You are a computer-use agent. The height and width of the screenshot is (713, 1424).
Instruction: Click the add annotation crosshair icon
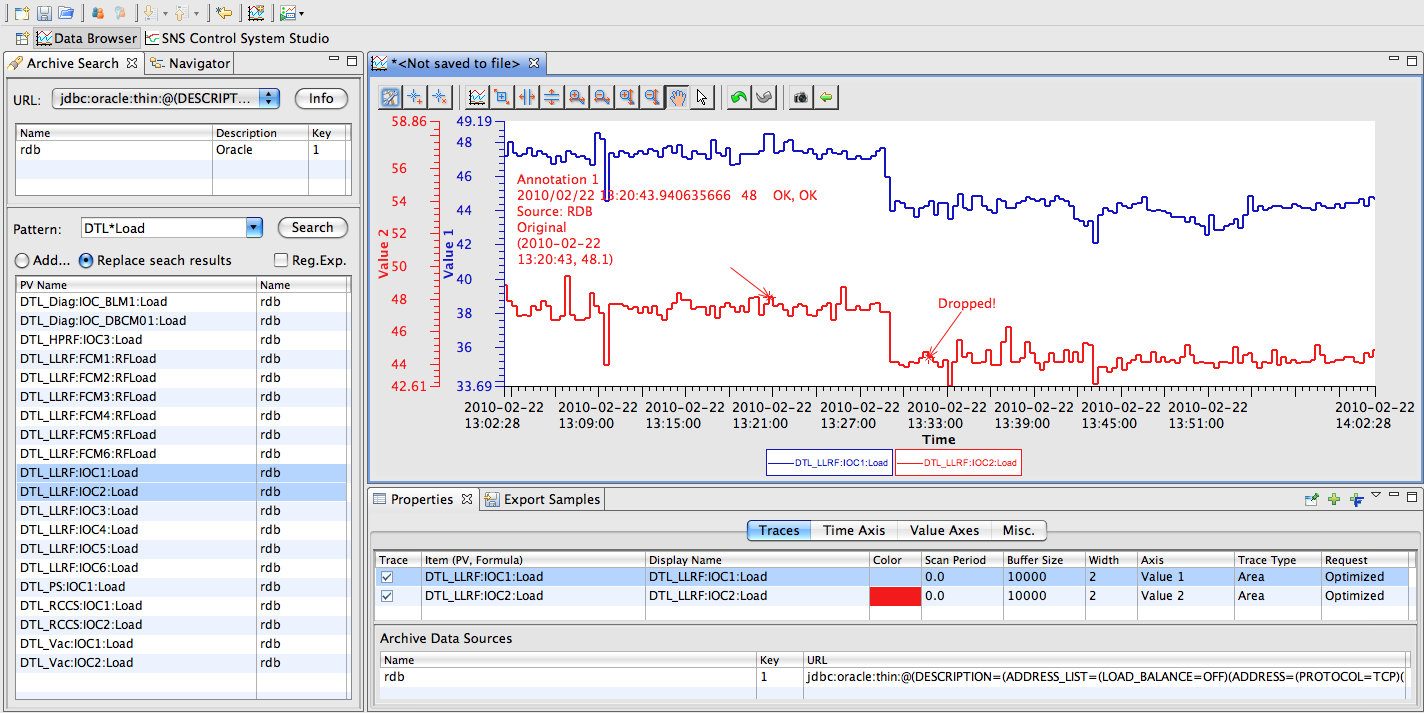[x=415, y=97]
